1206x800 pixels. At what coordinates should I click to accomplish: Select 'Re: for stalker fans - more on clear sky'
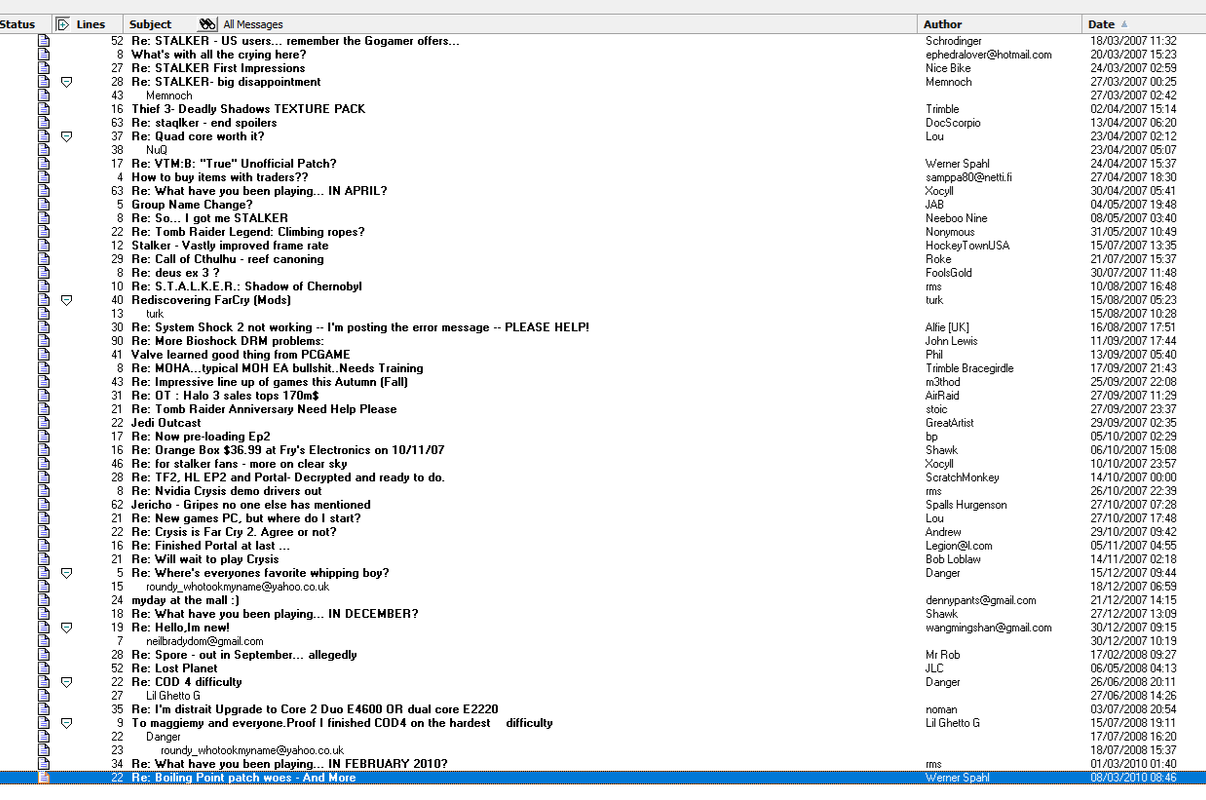click(240, 464)
